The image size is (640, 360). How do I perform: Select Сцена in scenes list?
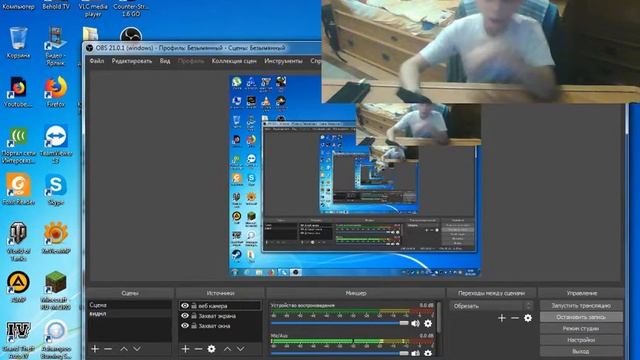(x=130, y=305)
